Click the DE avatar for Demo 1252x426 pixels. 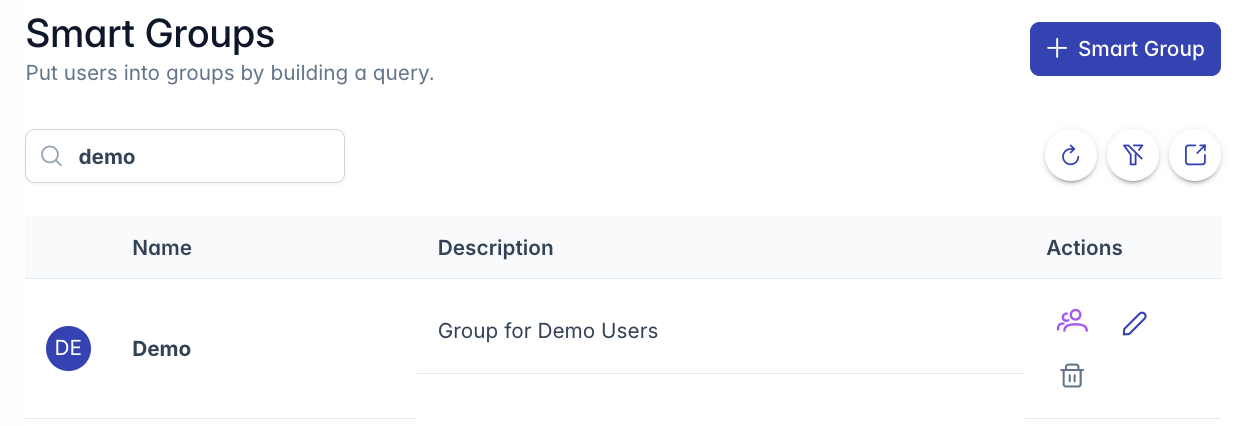(x=68, y=348)
